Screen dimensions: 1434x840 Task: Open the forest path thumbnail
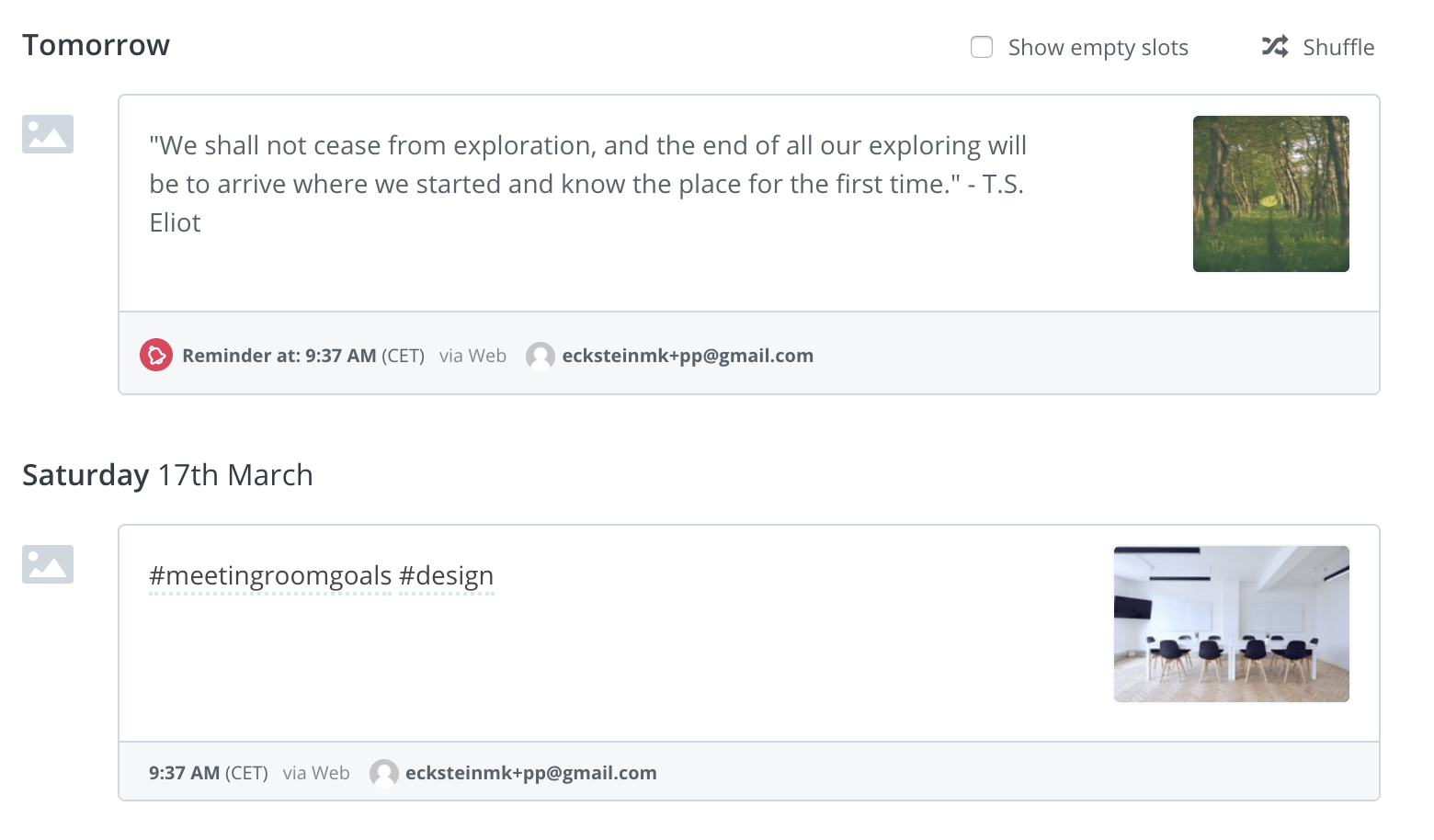click(1270, 194)
